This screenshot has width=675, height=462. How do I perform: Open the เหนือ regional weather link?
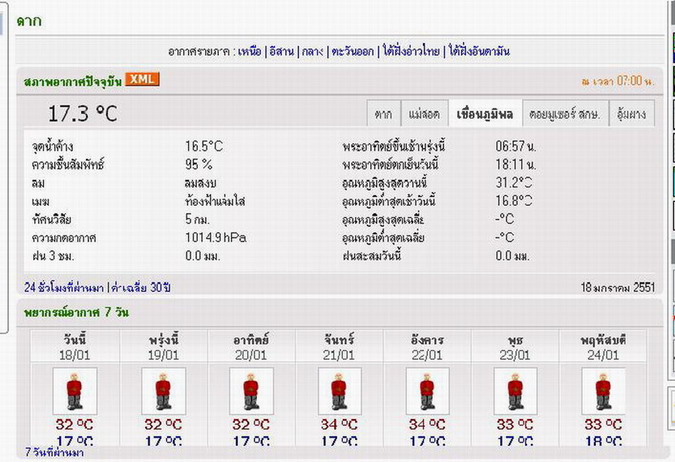point(249,51)
